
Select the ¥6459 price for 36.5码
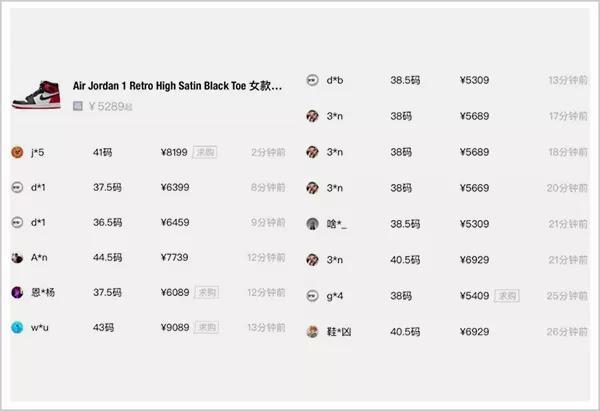coord(175,222)
